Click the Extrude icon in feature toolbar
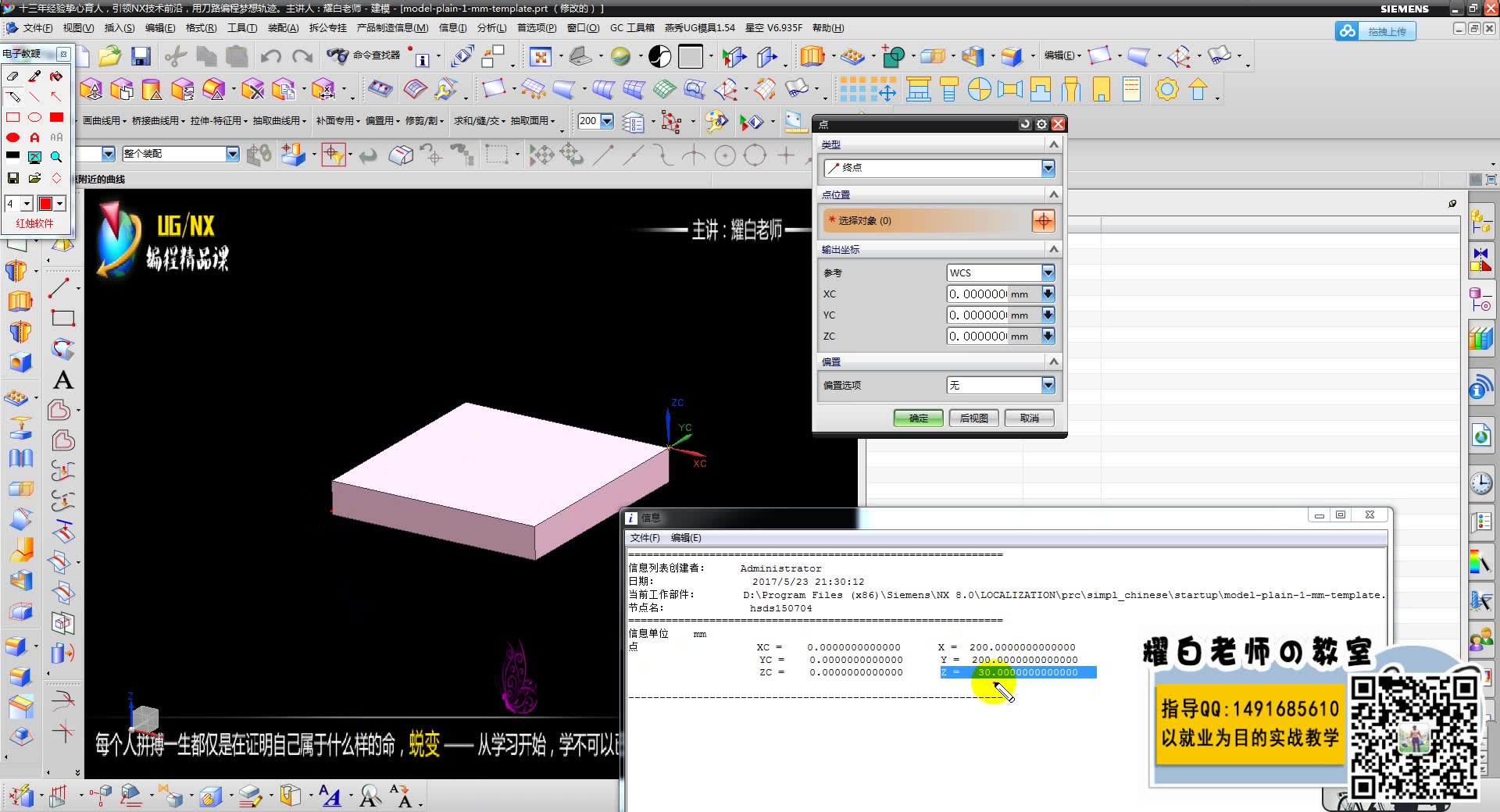 812,56
